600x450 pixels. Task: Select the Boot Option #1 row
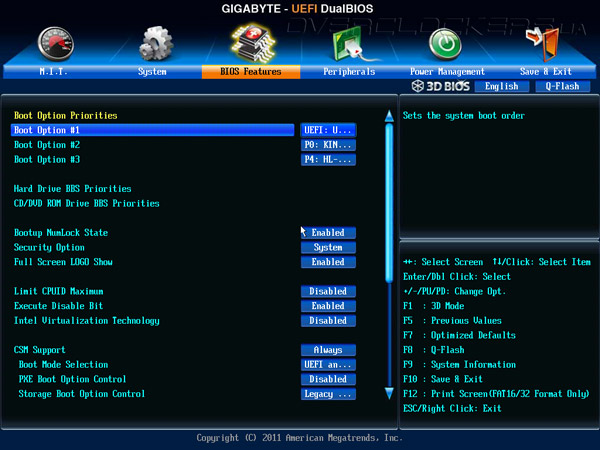click(x=153, y=130)
